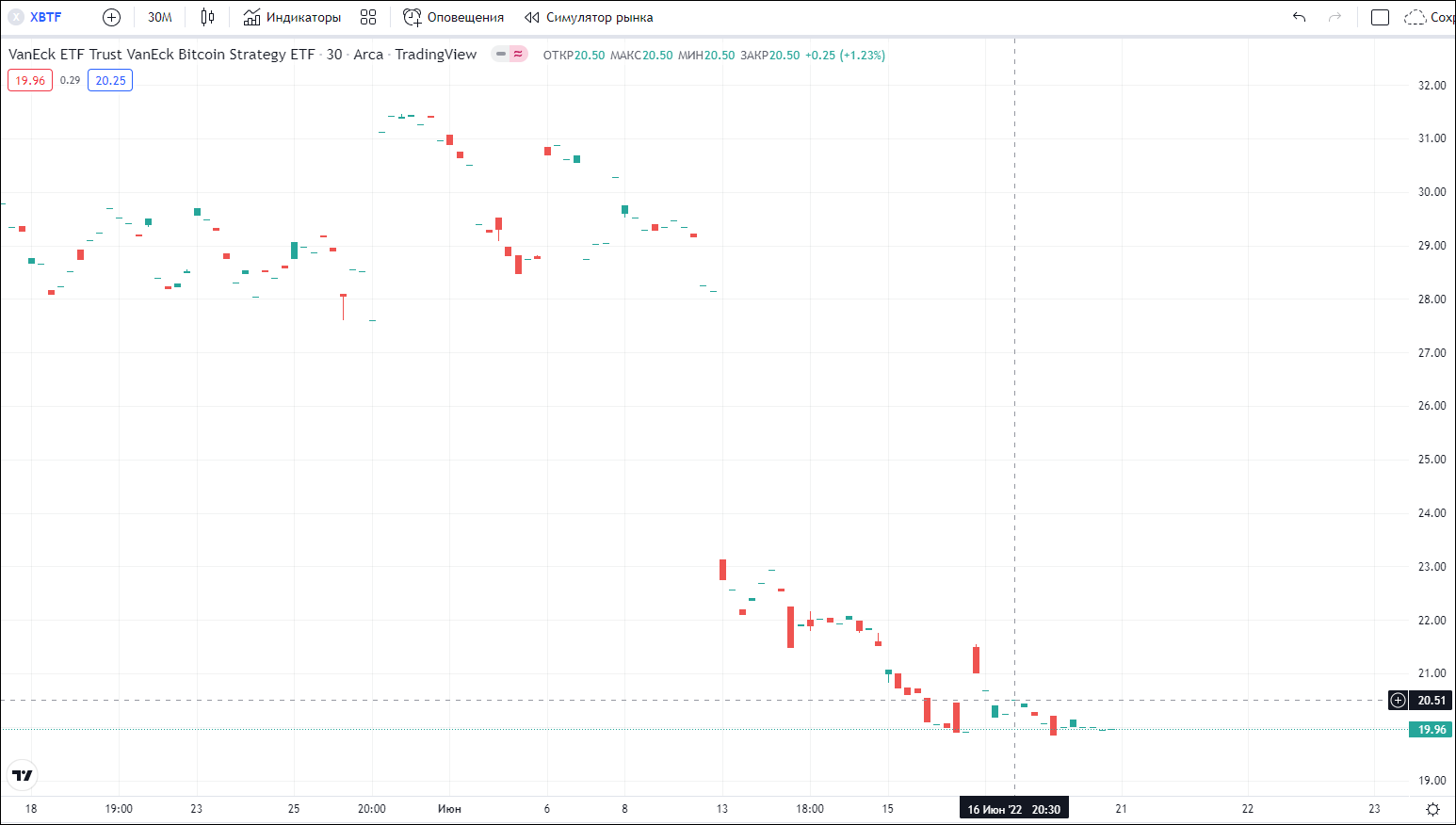Change chart type with candlestick icon

tap(207, 17)
